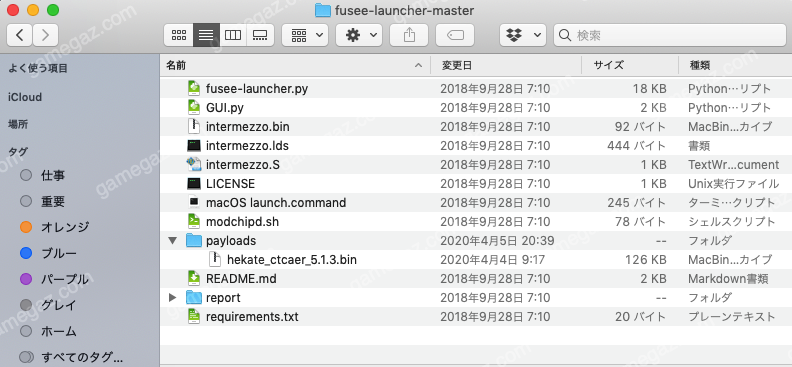The image size is (792, 367).
Task: Click the LICENSE file name
Action: [x=230, y=184]
